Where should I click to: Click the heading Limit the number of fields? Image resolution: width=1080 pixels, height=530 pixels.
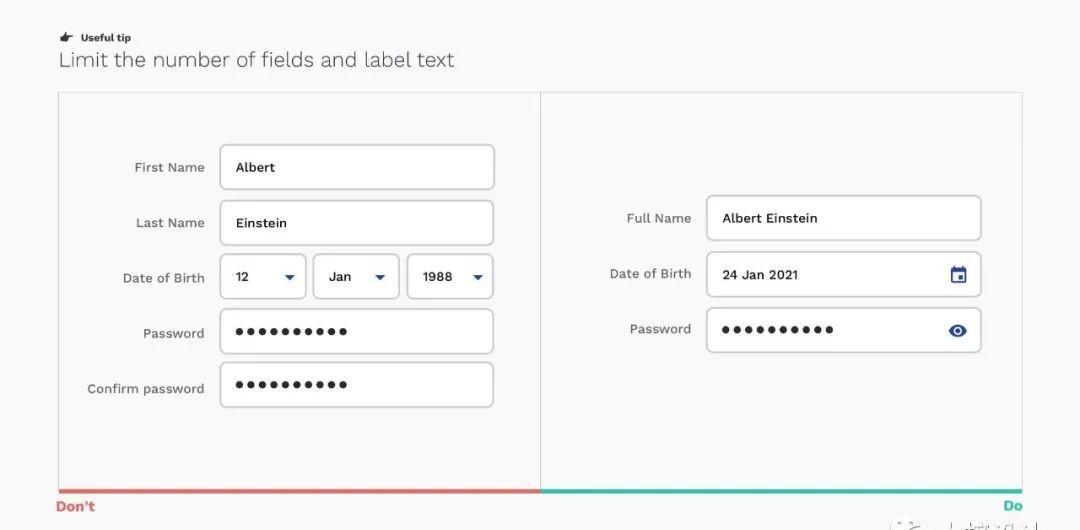(256, 60)
